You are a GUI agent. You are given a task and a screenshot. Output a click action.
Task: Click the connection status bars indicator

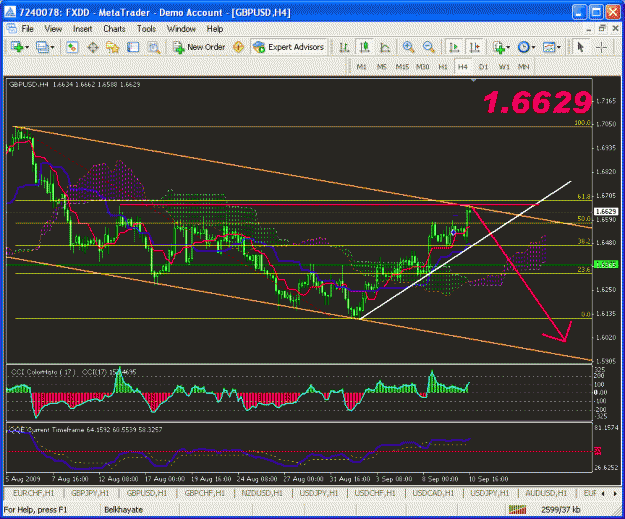click(x=517, y=509)
